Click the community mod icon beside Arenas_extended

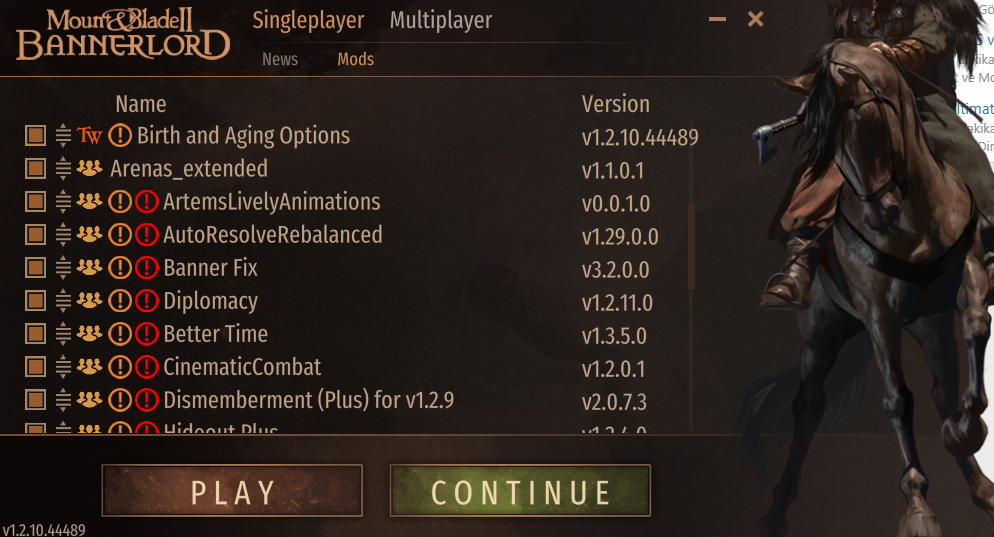click(89, 168)
